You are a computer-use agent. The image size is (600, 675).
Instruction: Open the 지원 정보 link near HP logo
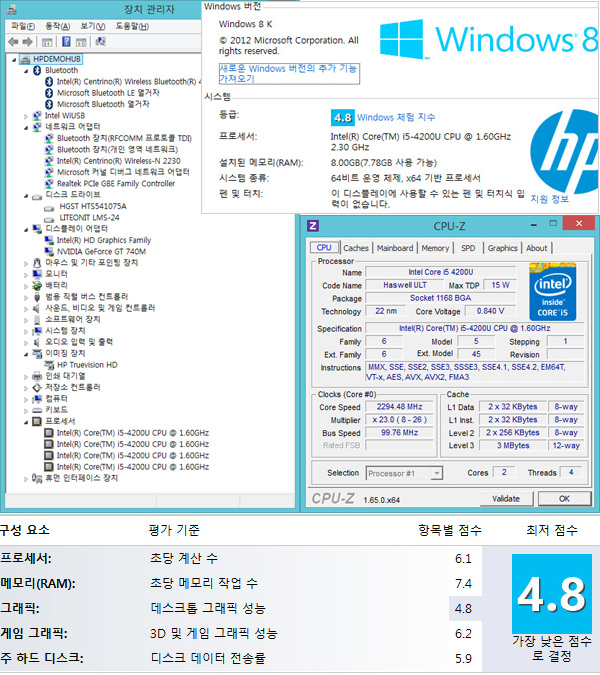(550, 199)
